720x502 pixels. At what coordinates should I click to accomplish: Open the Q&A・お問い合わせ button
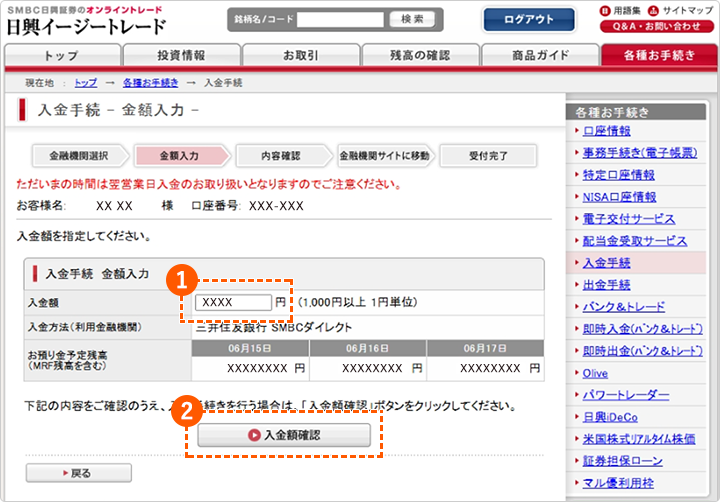657,26
